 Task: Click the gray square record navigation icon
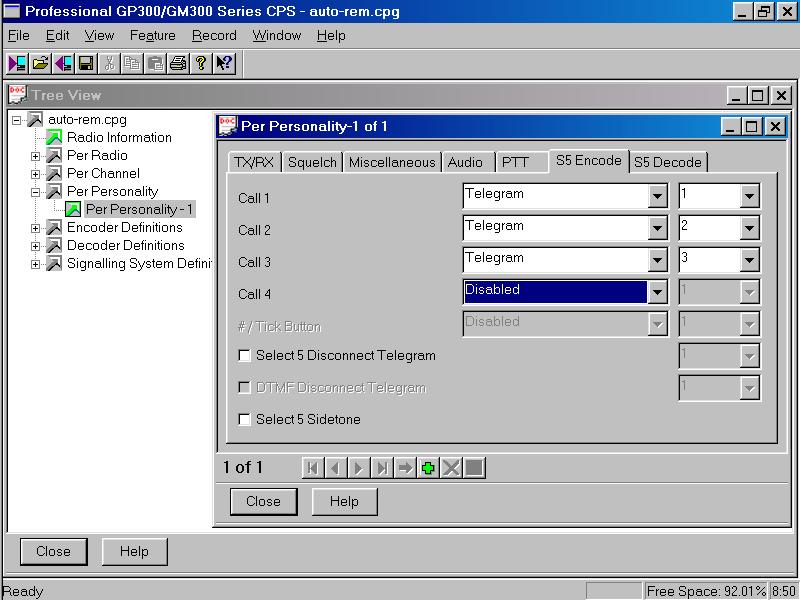474,468
